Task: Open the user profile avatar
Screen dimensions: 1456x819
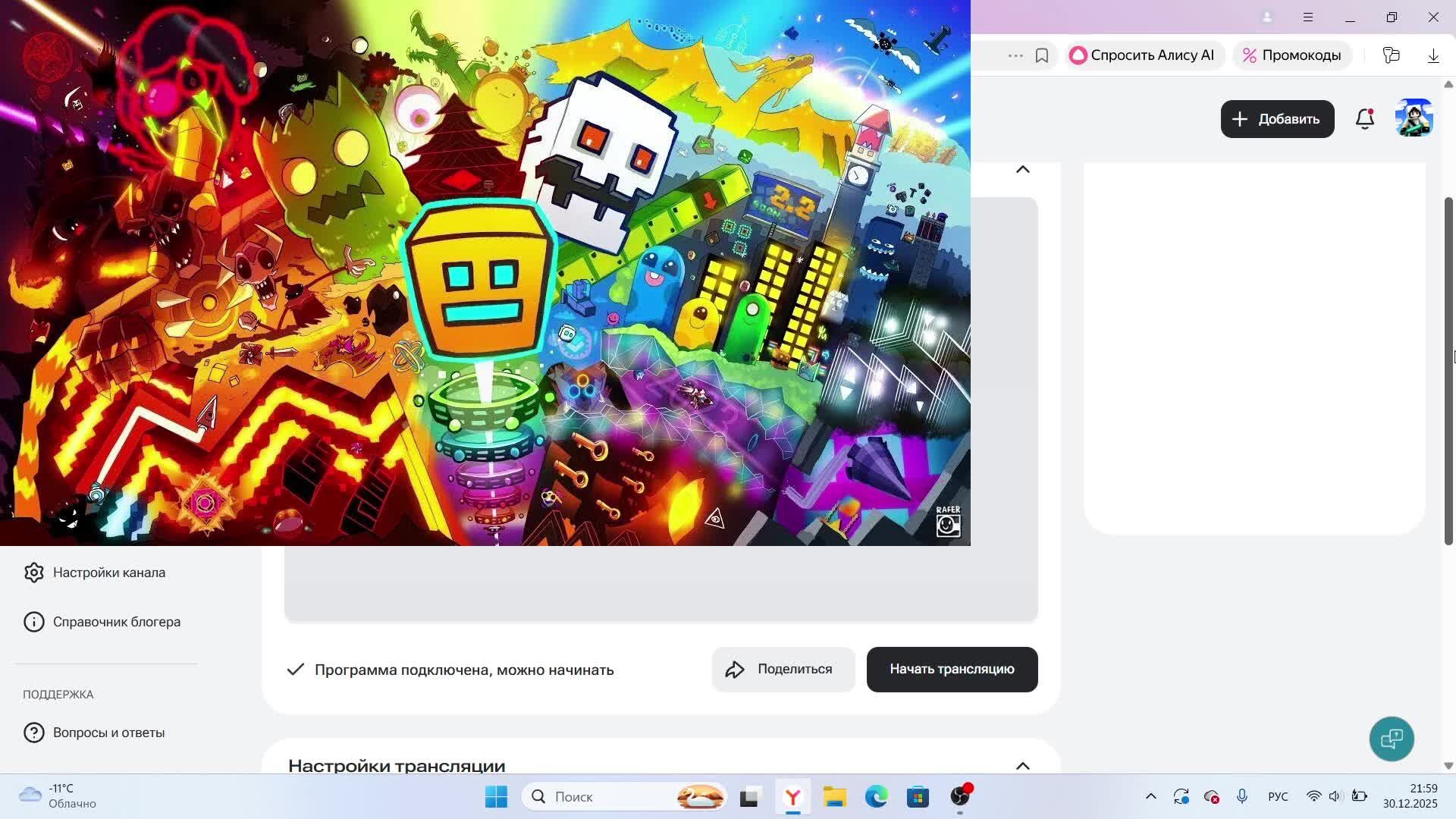Action: [1414, 118]
